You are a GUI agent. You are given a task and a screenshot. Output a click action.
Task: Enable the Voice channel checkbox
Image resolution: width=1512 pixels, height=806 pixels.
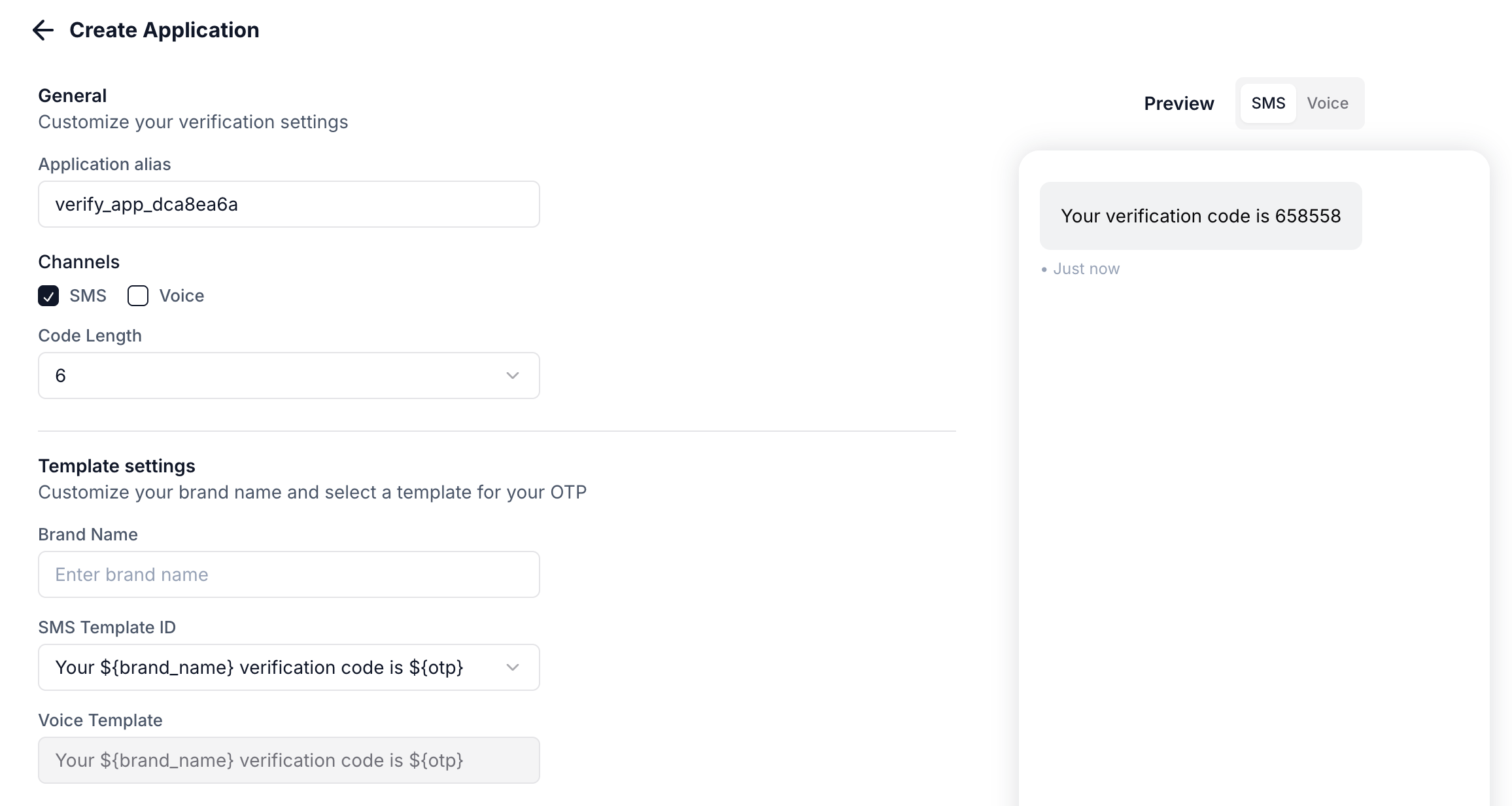(x=138, y=296)
